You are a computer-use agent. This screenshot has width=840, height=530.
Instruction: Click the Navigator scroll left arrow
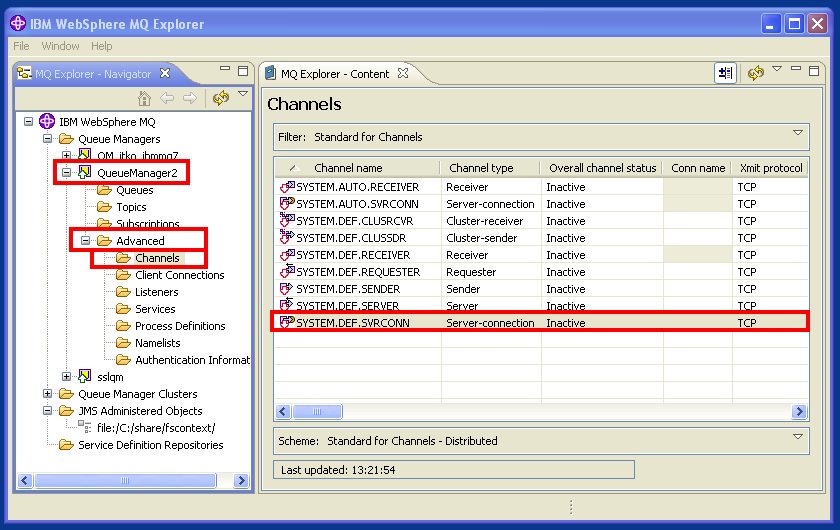click(25, 480)
